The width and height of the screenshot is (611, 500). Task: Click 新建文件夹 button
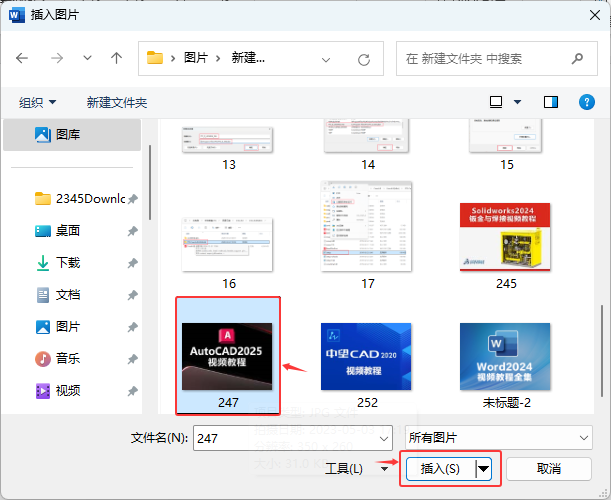[117, 102]
